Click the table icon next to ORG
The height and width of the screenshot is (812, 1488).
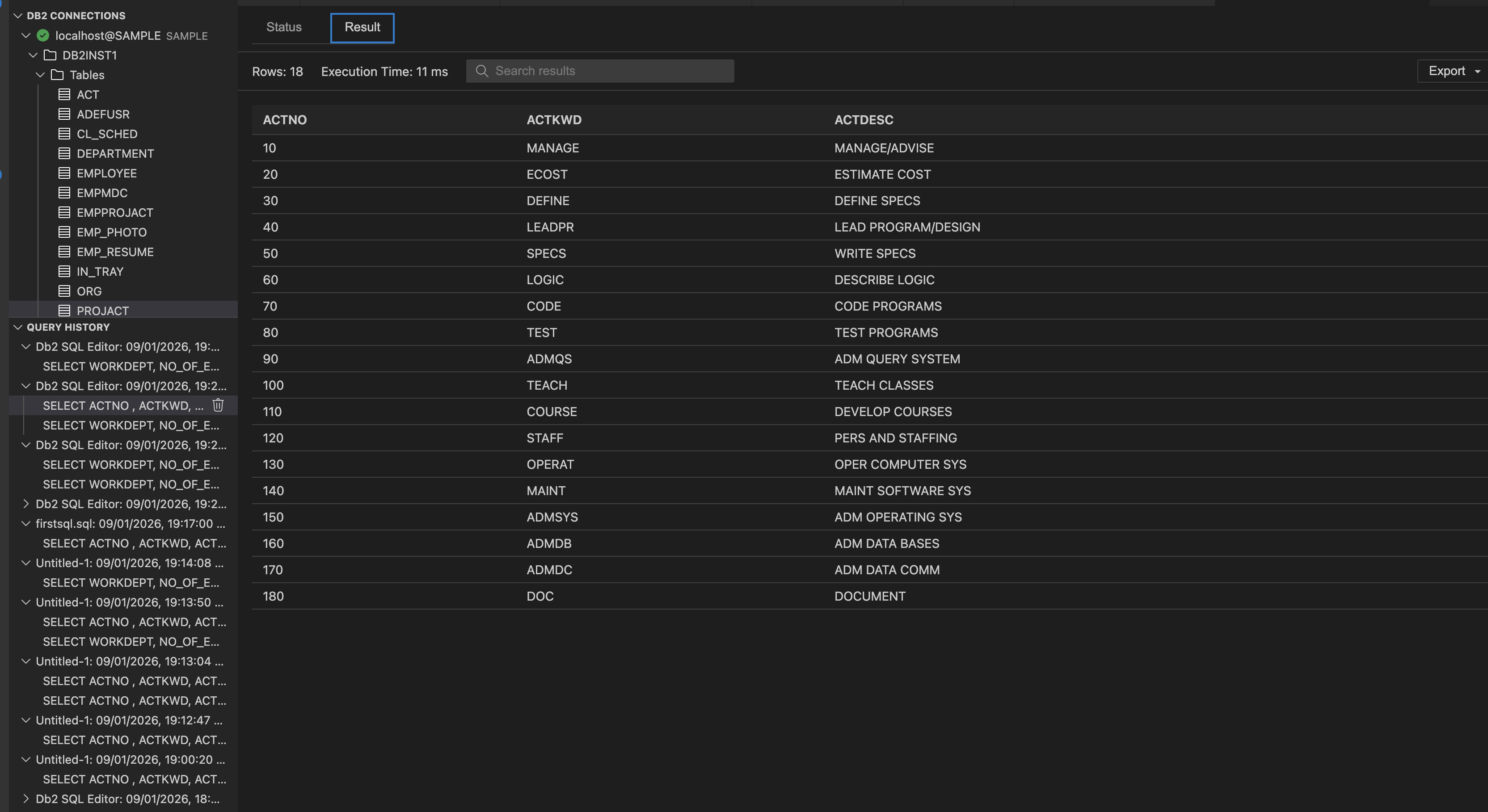point(65,290)
